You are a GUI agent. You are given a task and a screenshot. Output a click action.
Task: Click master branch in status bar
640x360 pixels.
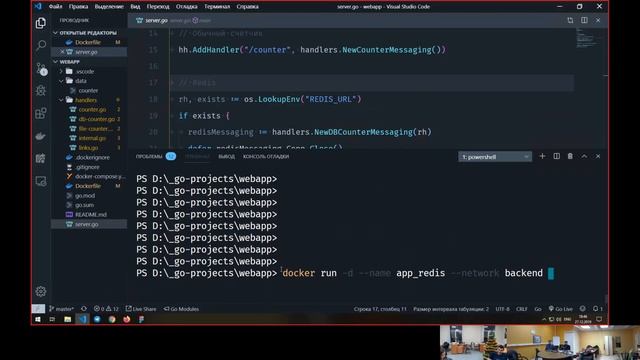[x=61, y=309]
